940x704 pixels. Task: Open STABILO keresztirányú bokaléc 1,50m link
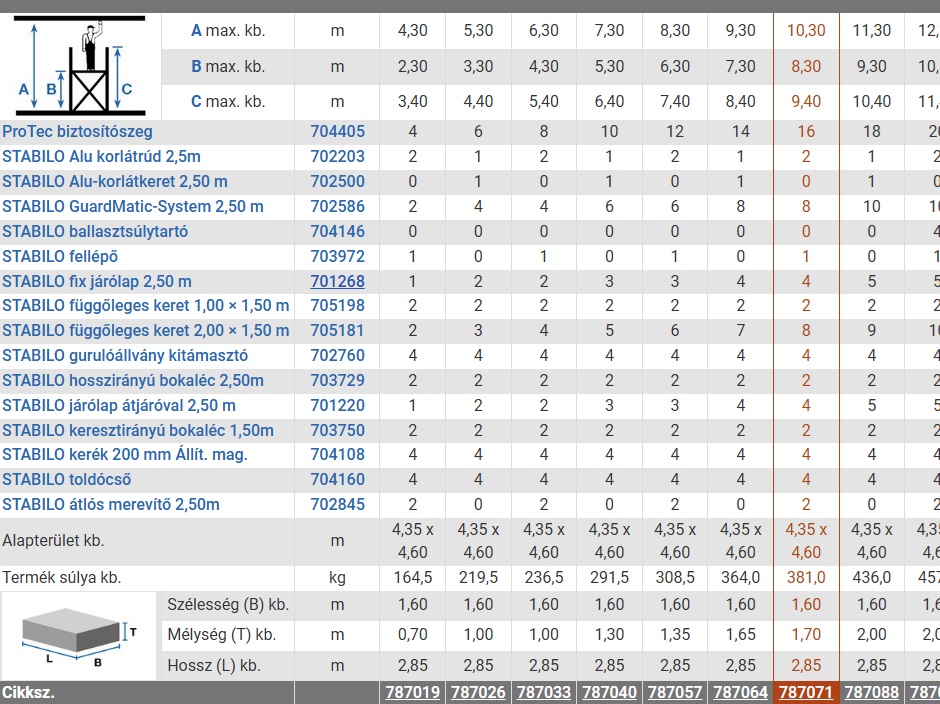coord(138,431)
